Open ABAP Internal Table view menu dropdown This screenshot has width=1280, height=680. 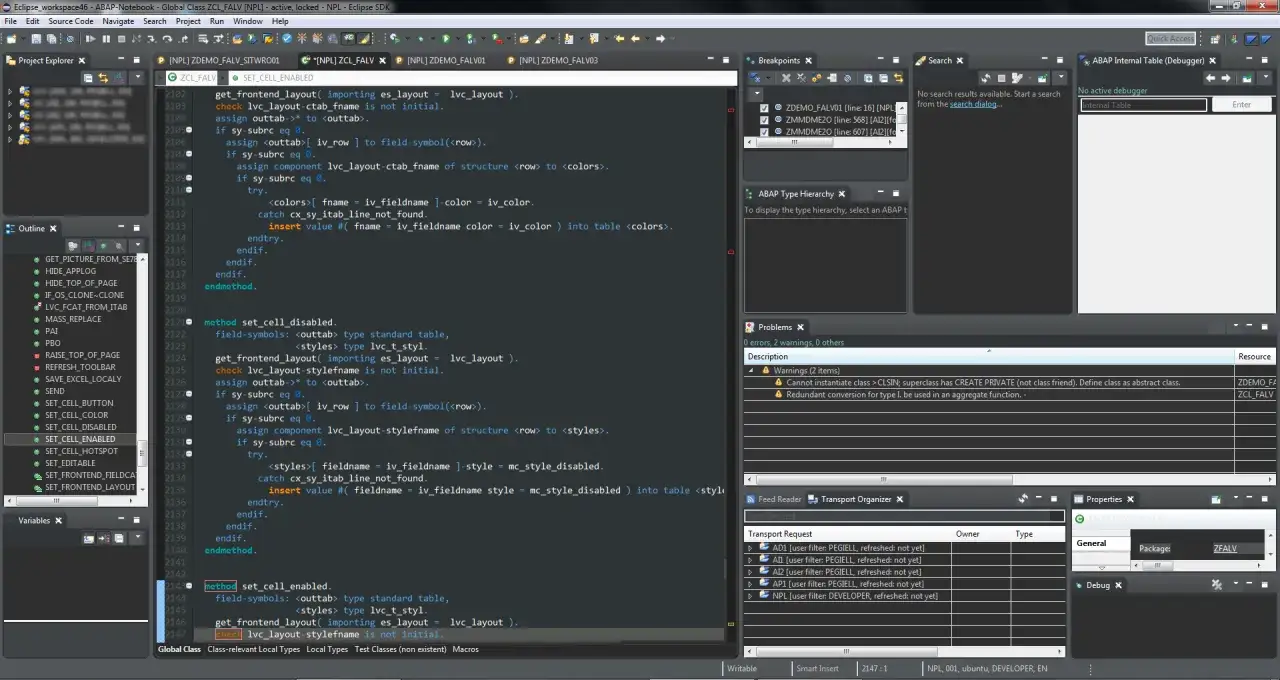(1265, 78)
